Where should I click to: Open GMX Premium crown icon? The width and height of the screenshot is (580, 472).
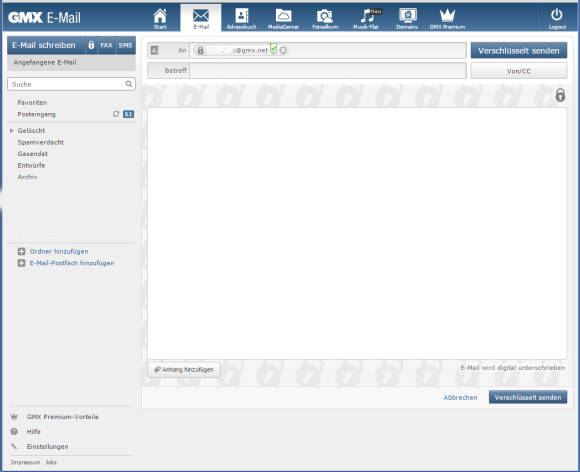[x=447, y=16]
